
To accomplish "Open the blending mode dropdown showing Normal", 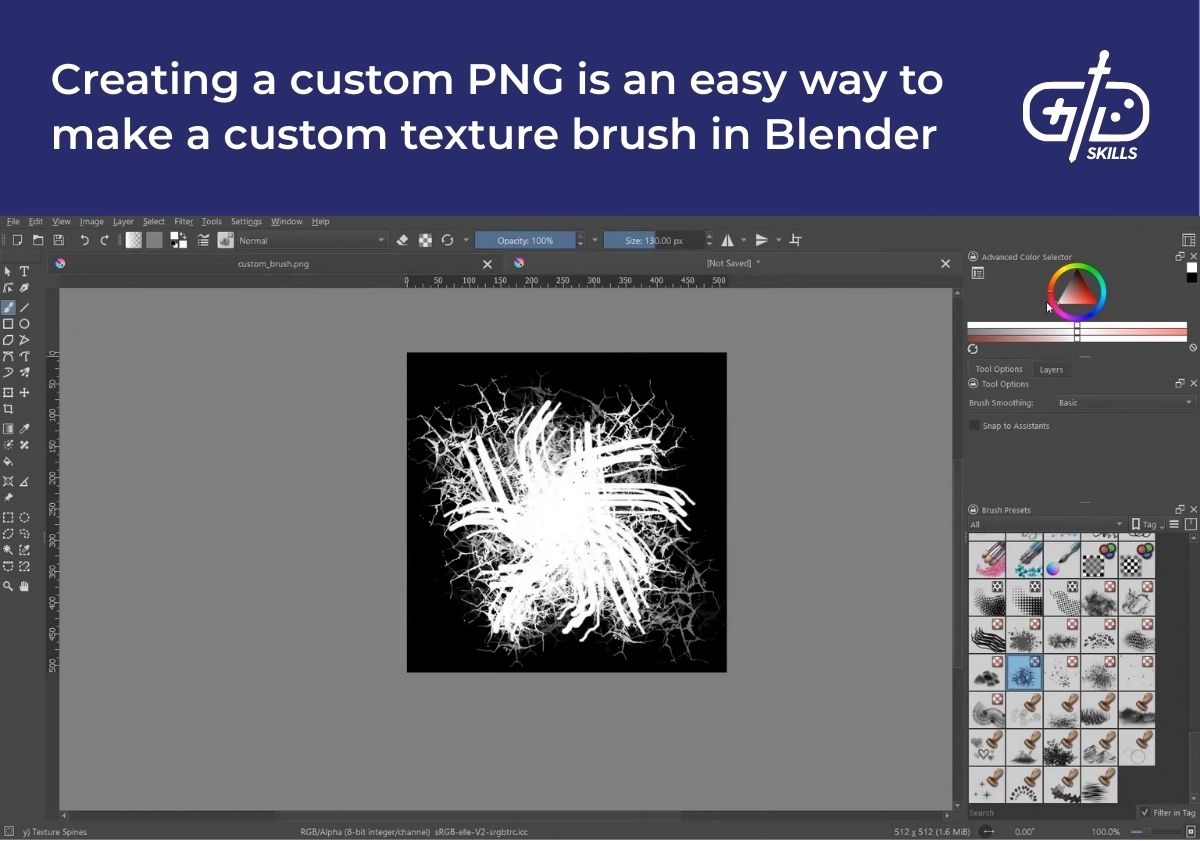I will coord(310,240).
